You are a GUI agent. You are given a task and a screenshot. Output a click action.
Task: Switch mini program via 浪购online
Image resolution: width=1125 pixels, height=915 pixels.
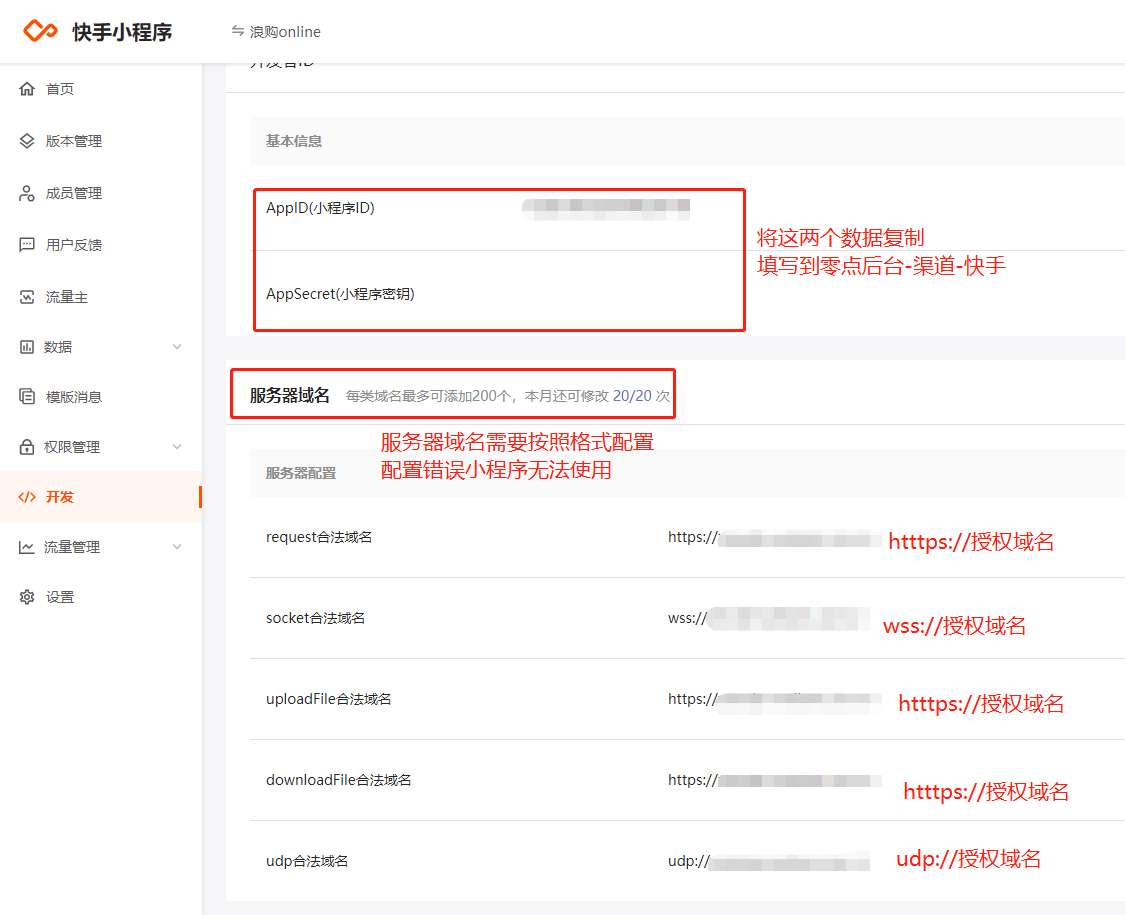(x=285, y=32)
